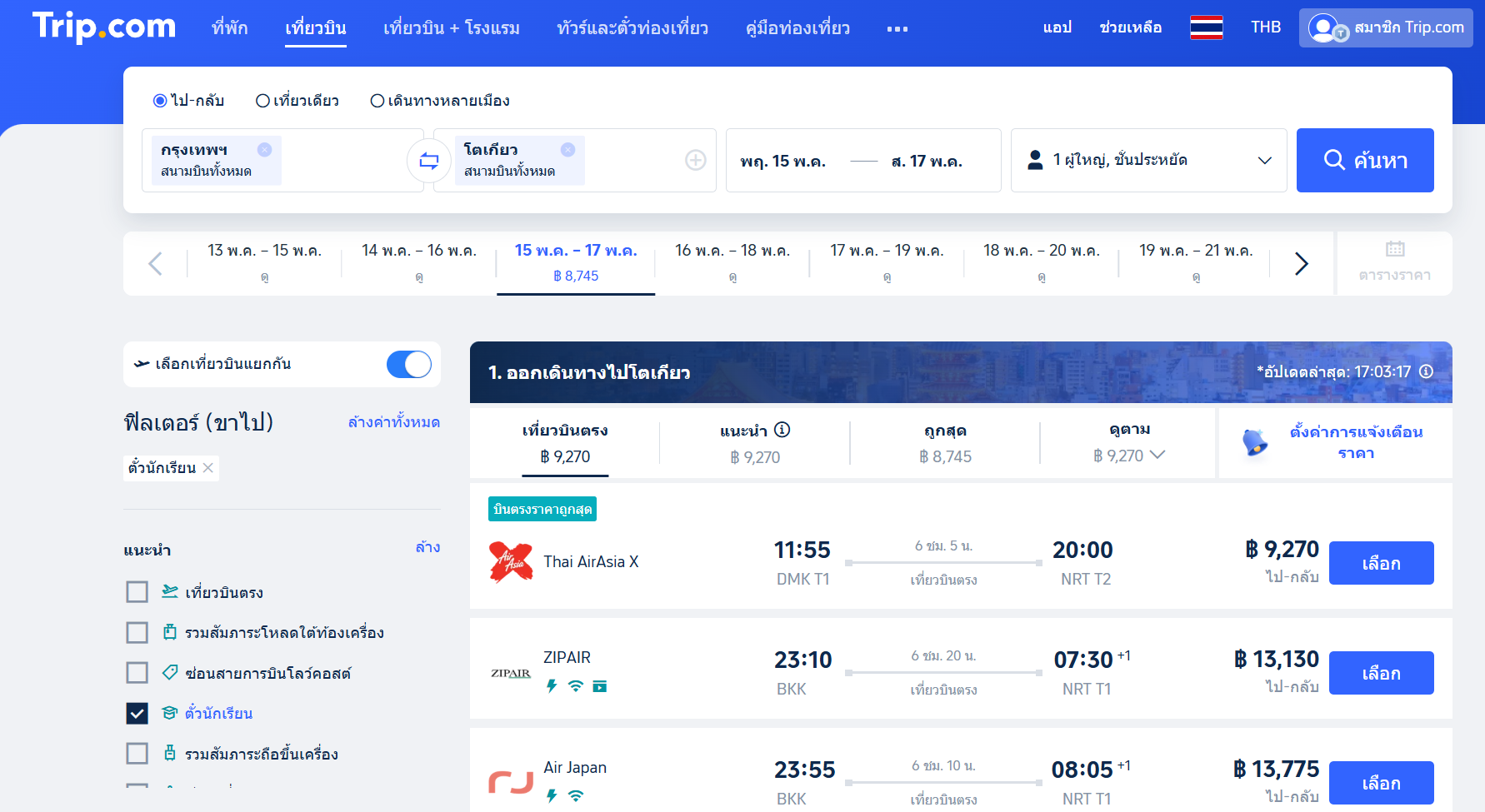Image resolution: width=1485 pixels, height=812 pixels.
Task: Choose 13 พ.ค. – 15 พ.ค. dates
Action: tap(264, 263)
